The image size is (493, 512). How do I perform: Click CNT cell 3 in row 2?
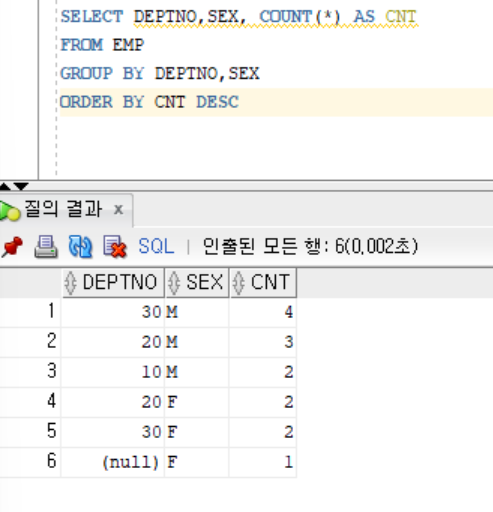point(263,342)
